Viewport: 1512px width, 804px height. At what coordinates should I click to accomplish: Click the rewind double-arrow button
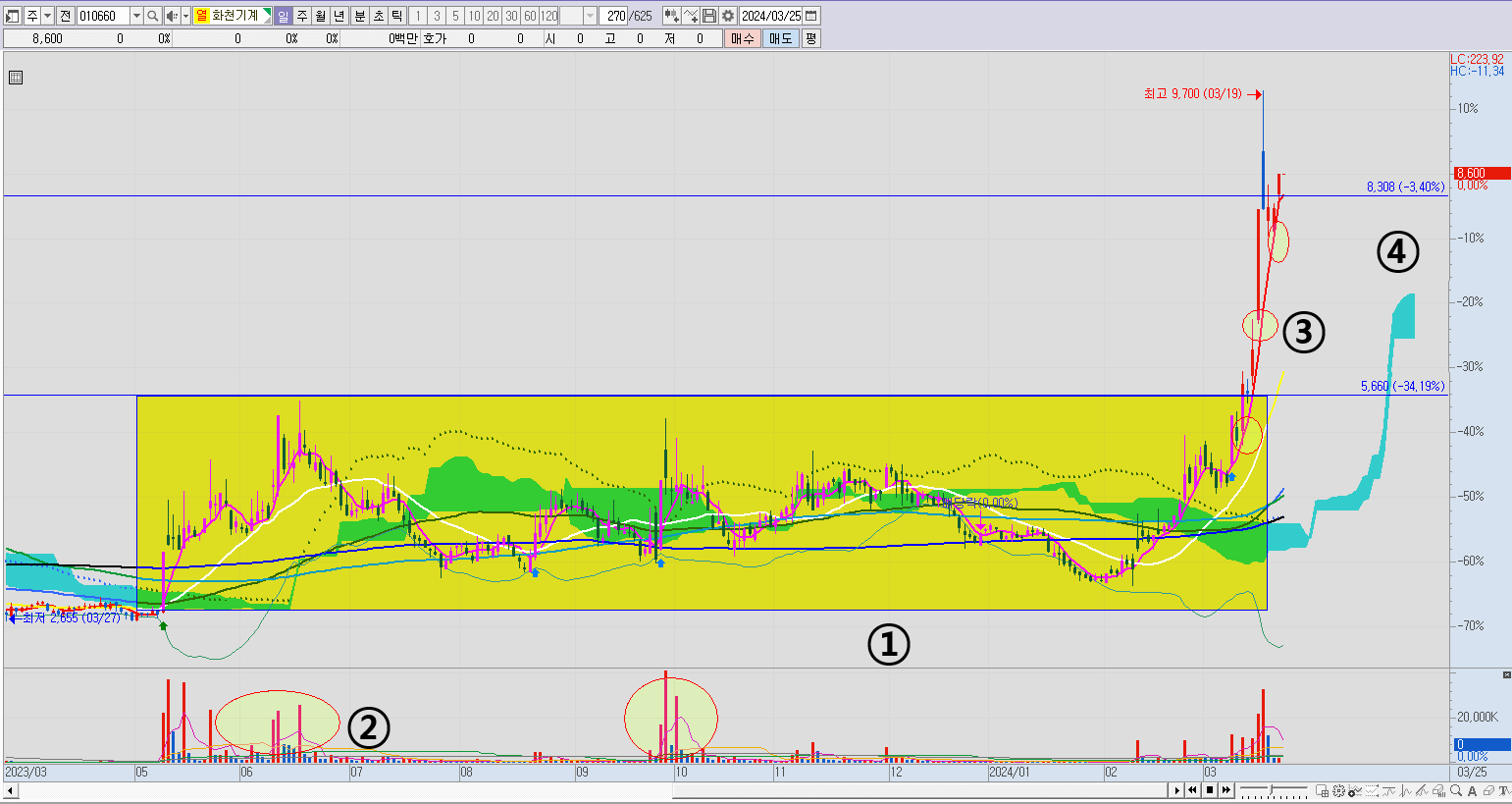click(x=1192, y=790)
